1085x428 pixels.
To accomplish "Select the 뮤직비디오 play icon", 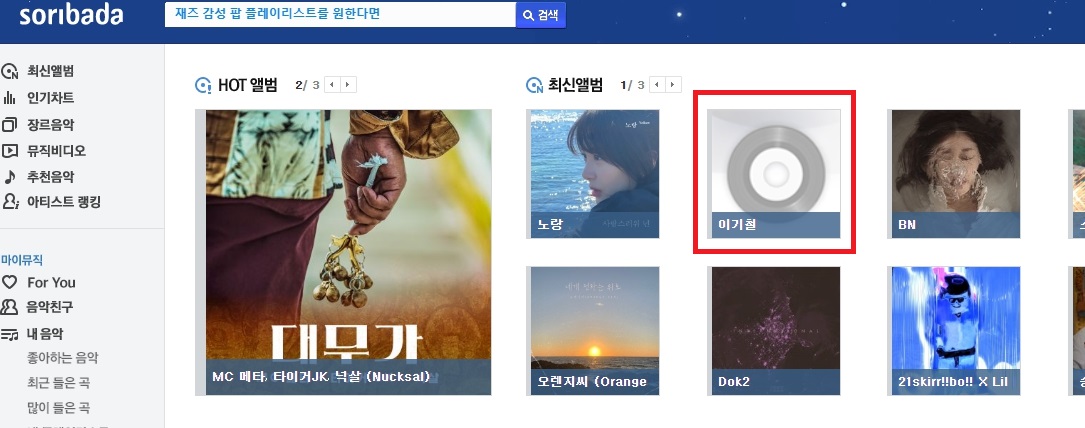I will pyautogui.click(x=10, y=150).
